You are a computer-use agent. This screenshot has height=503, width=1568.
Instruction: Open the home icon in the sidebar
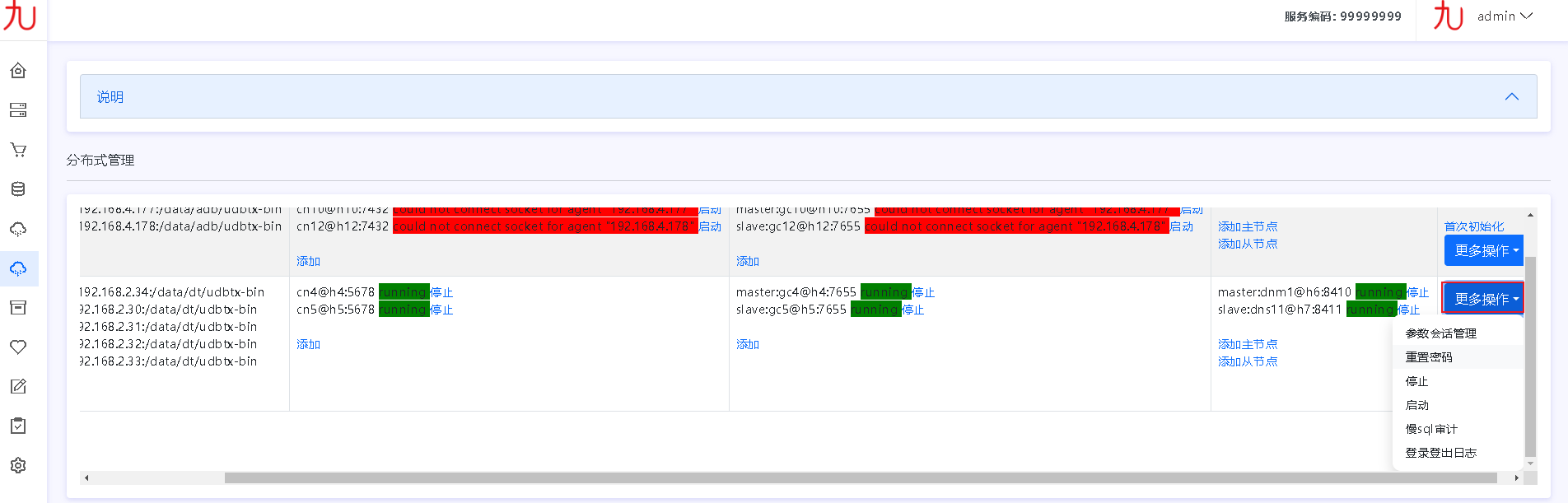pos(18,71)
